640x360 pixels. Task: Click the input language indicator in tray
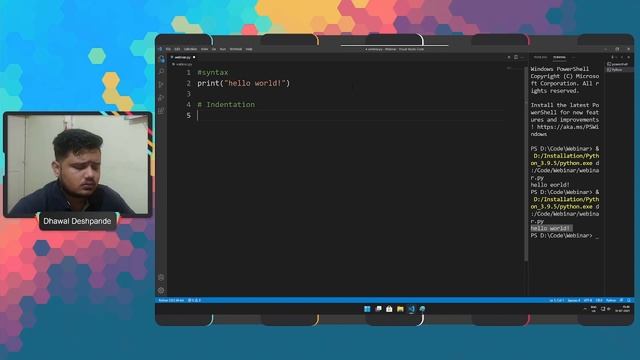coord(593,309)
